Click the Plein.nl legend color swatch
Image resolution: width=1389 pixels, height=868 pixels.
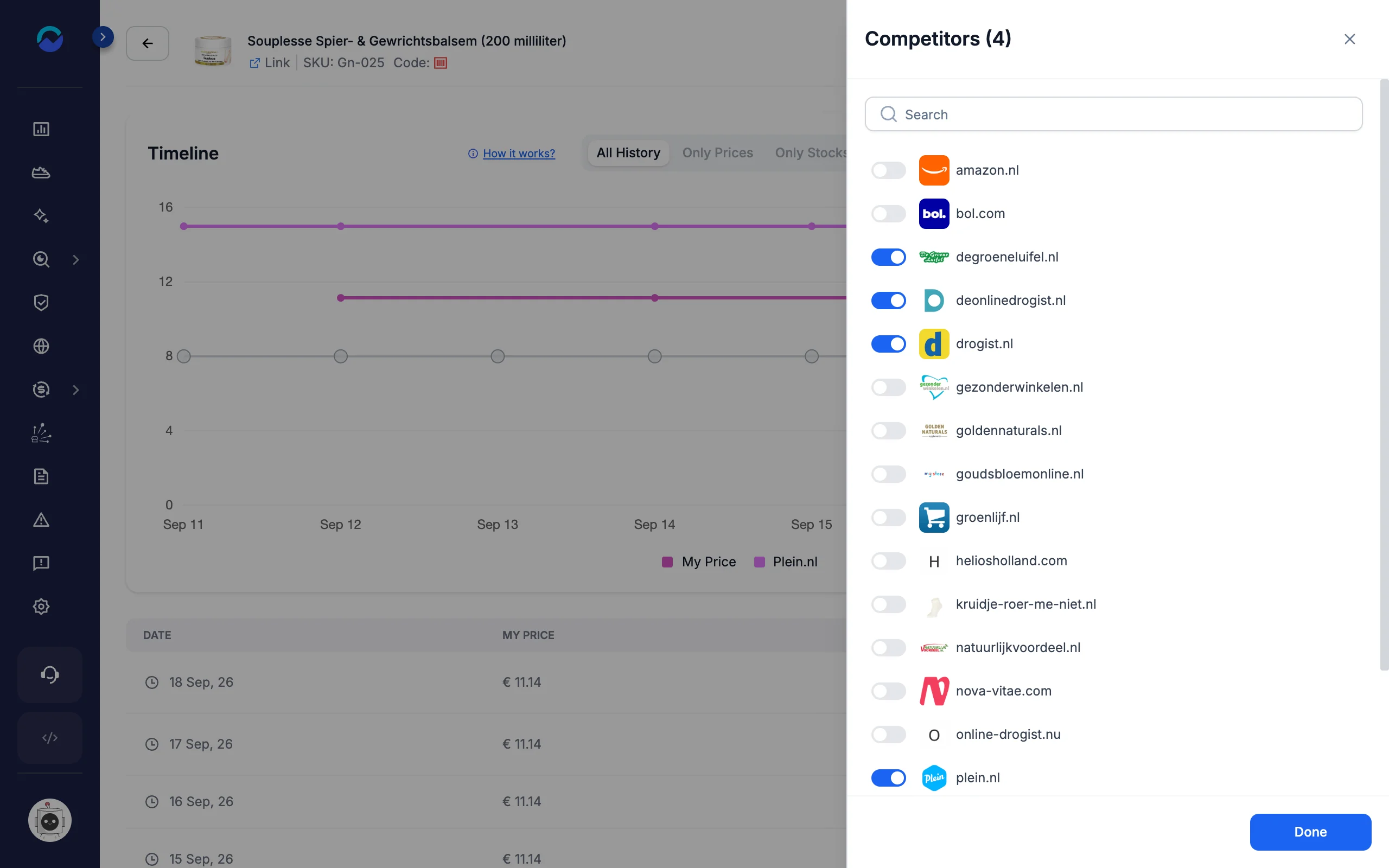(760, 562)
